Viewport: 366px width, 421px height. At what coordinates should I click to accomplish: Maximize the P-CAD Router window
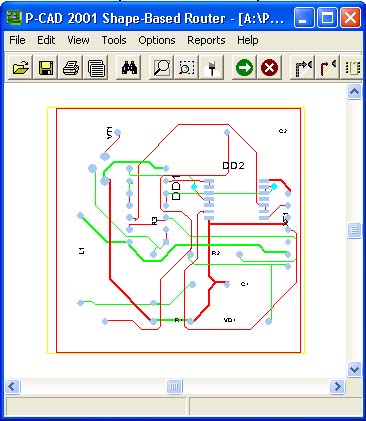pyautogui.click(x=327, y=17)
